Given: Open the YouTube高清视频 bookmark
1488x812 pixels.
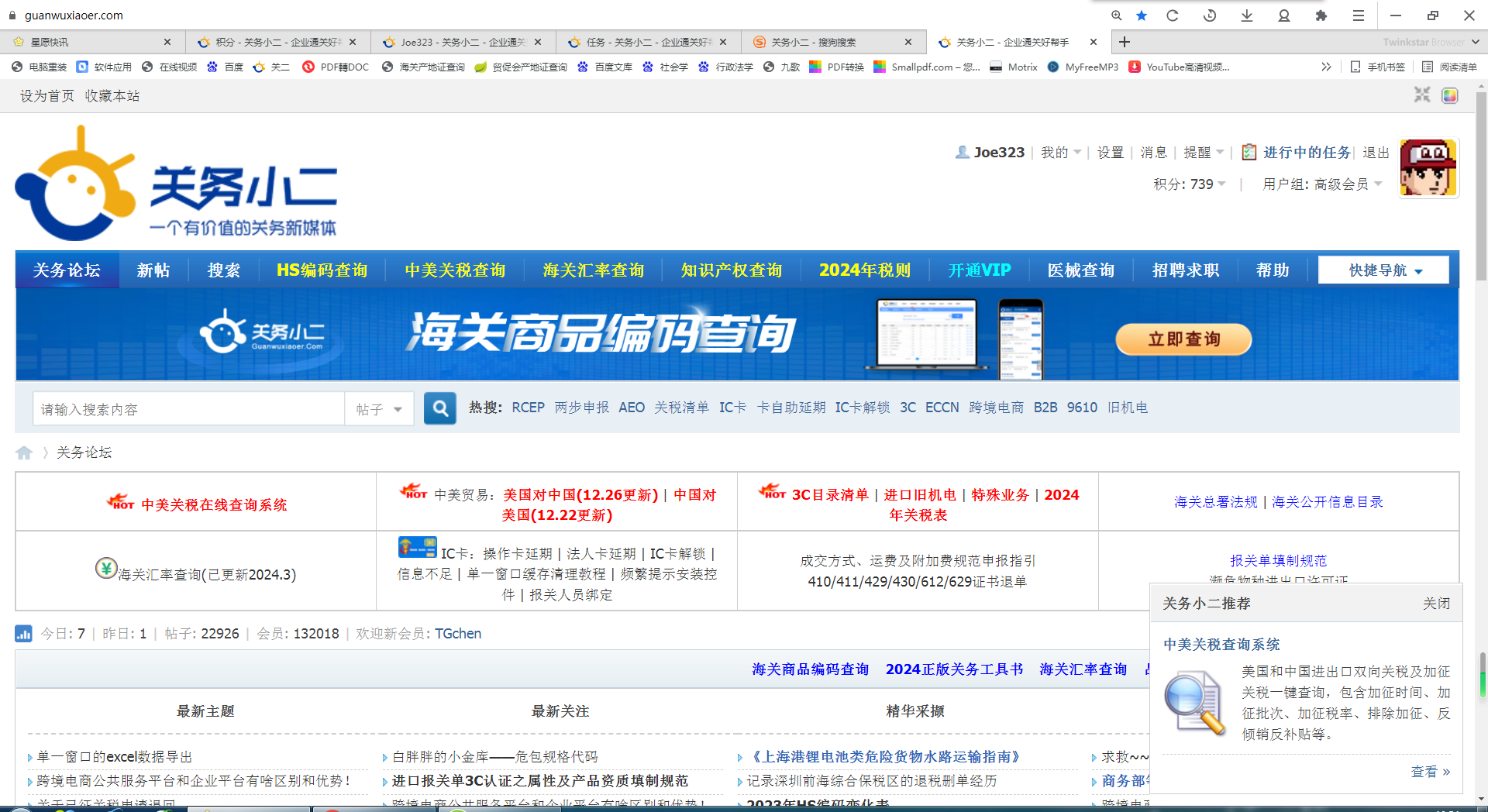Looking at the screenshot, I should (x=1179, y=67).
